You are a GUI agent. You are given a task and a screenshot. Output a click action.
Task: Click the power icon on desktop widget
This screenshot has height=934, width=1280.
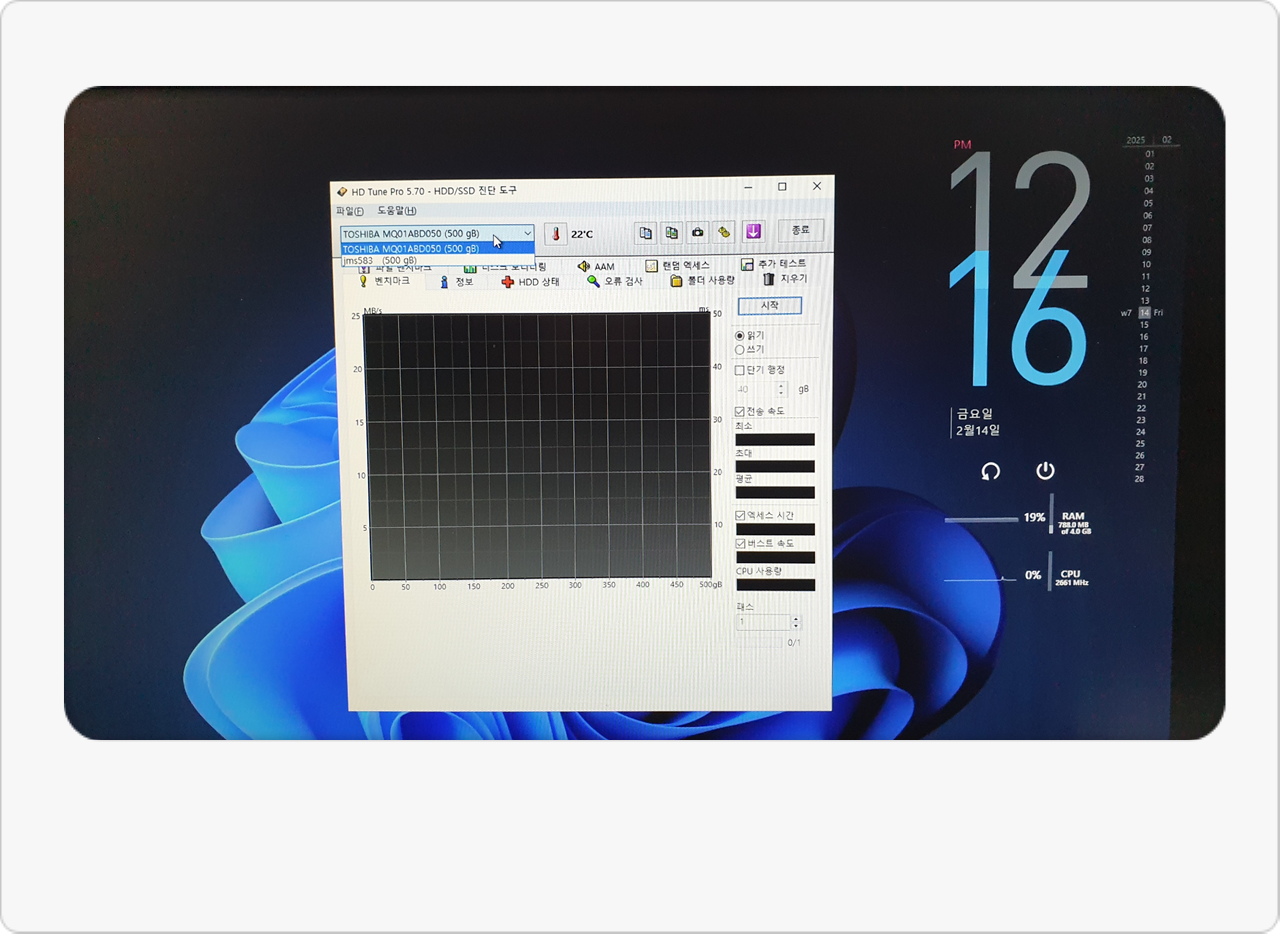coord(1045,470)
